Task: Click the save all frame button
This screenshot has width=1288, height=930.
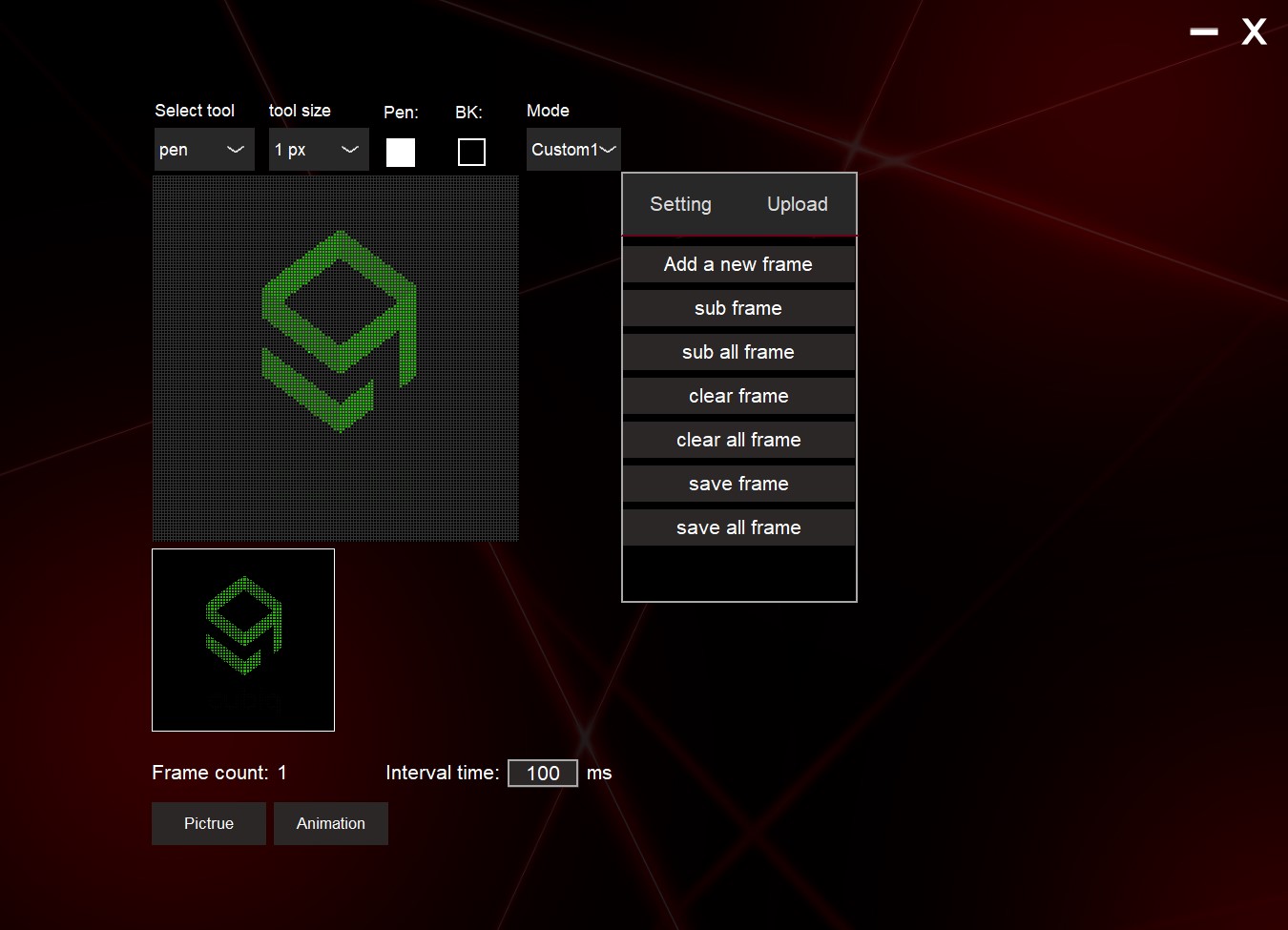Action: pyautogui.click(x=738, y=527)
